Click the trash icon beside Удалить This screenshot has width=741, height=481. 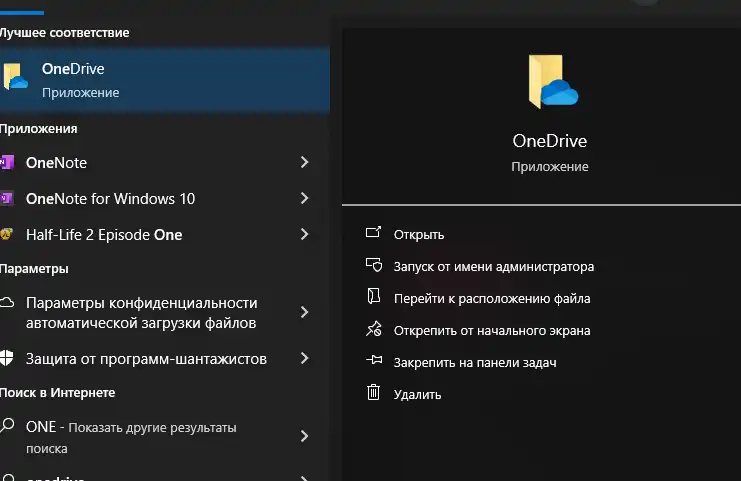pos(374,393)
